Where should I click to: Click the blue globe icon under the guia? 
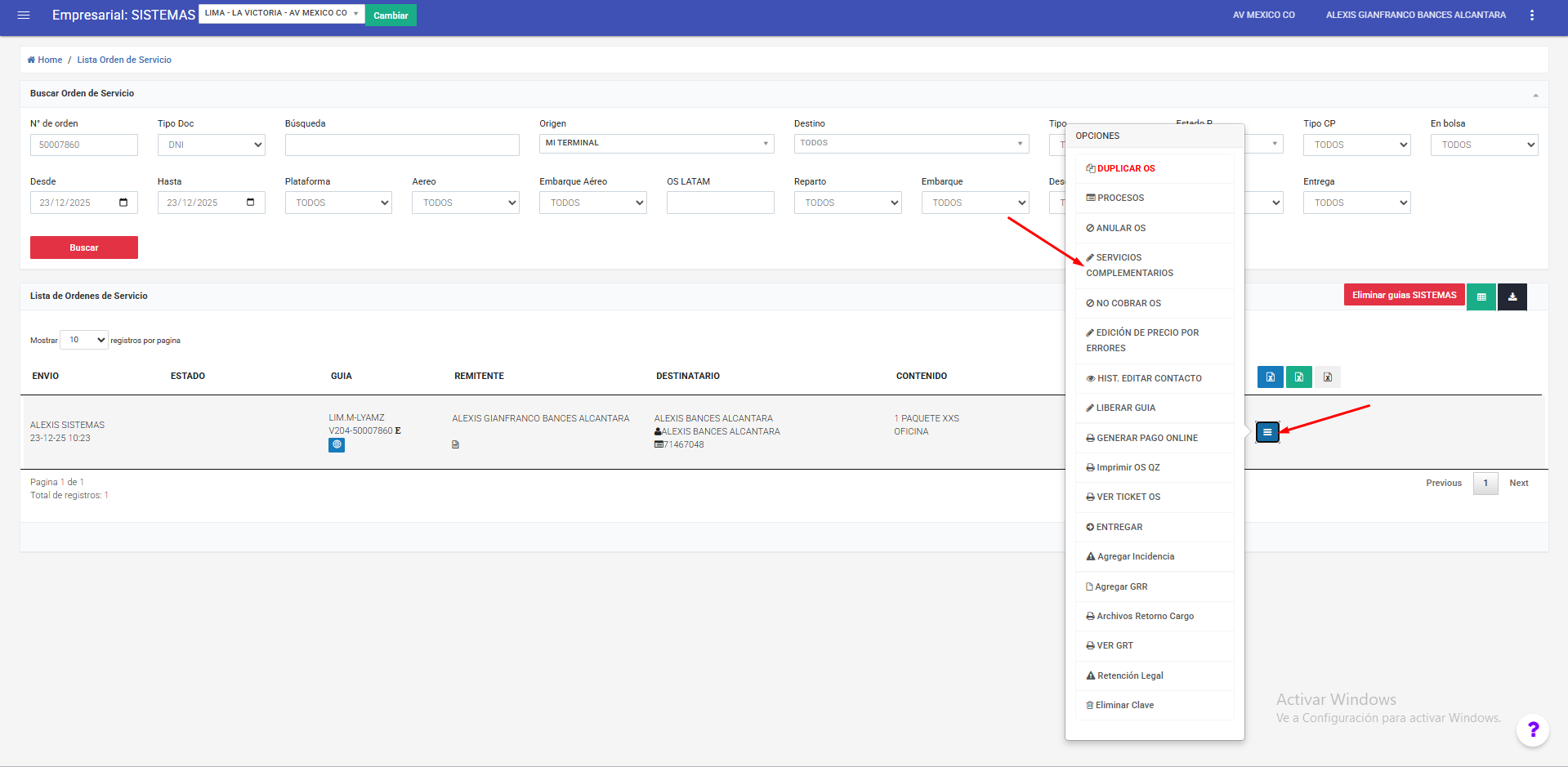337,445
